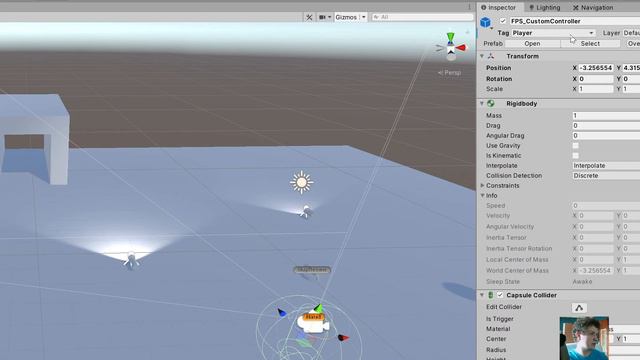Open the Tag dropdown showing Player
This screenshot has width=640, height=360.
pos(553,33)
